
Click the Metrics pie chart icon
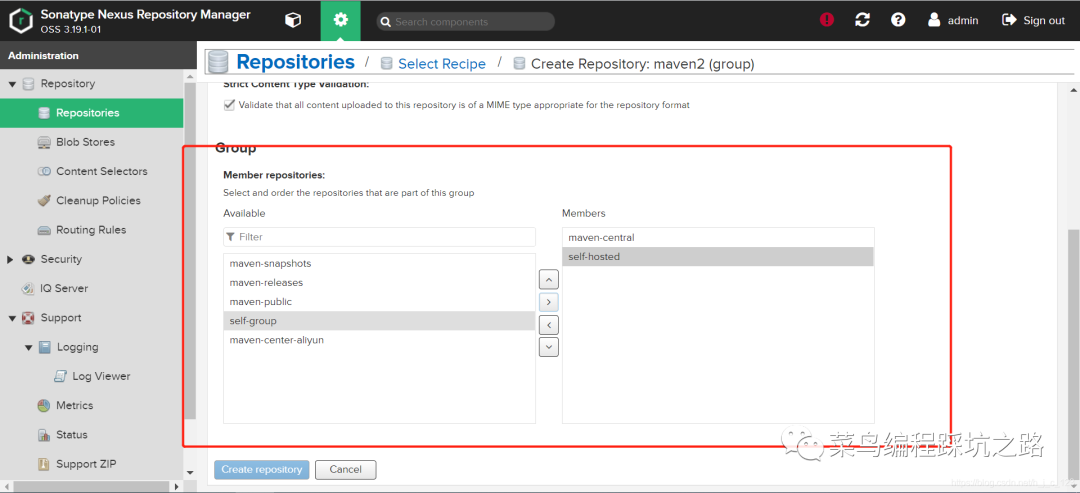pyautogui.click(x=44, y=406)
